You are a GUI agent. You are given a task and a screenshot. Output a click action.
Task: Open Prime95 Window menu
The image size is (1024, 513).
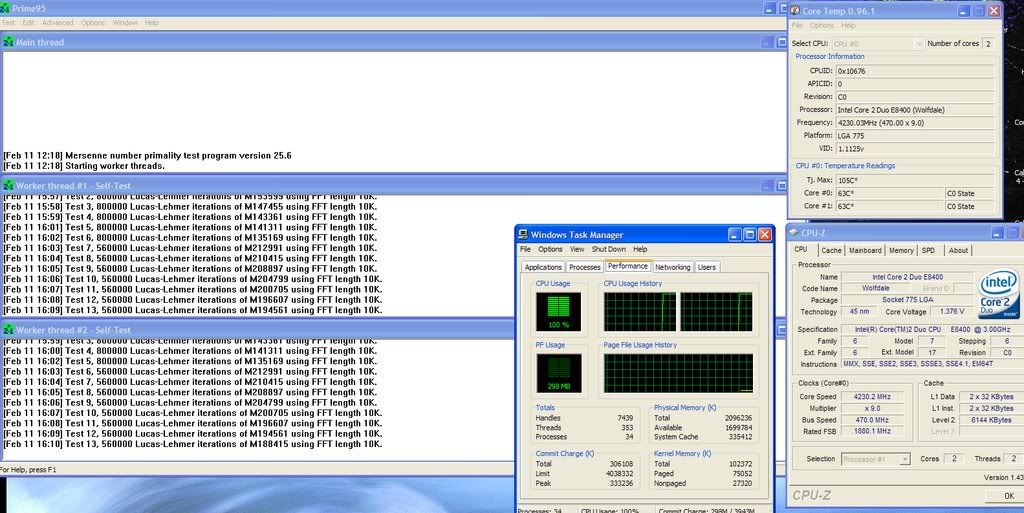(x=125, y=23)
